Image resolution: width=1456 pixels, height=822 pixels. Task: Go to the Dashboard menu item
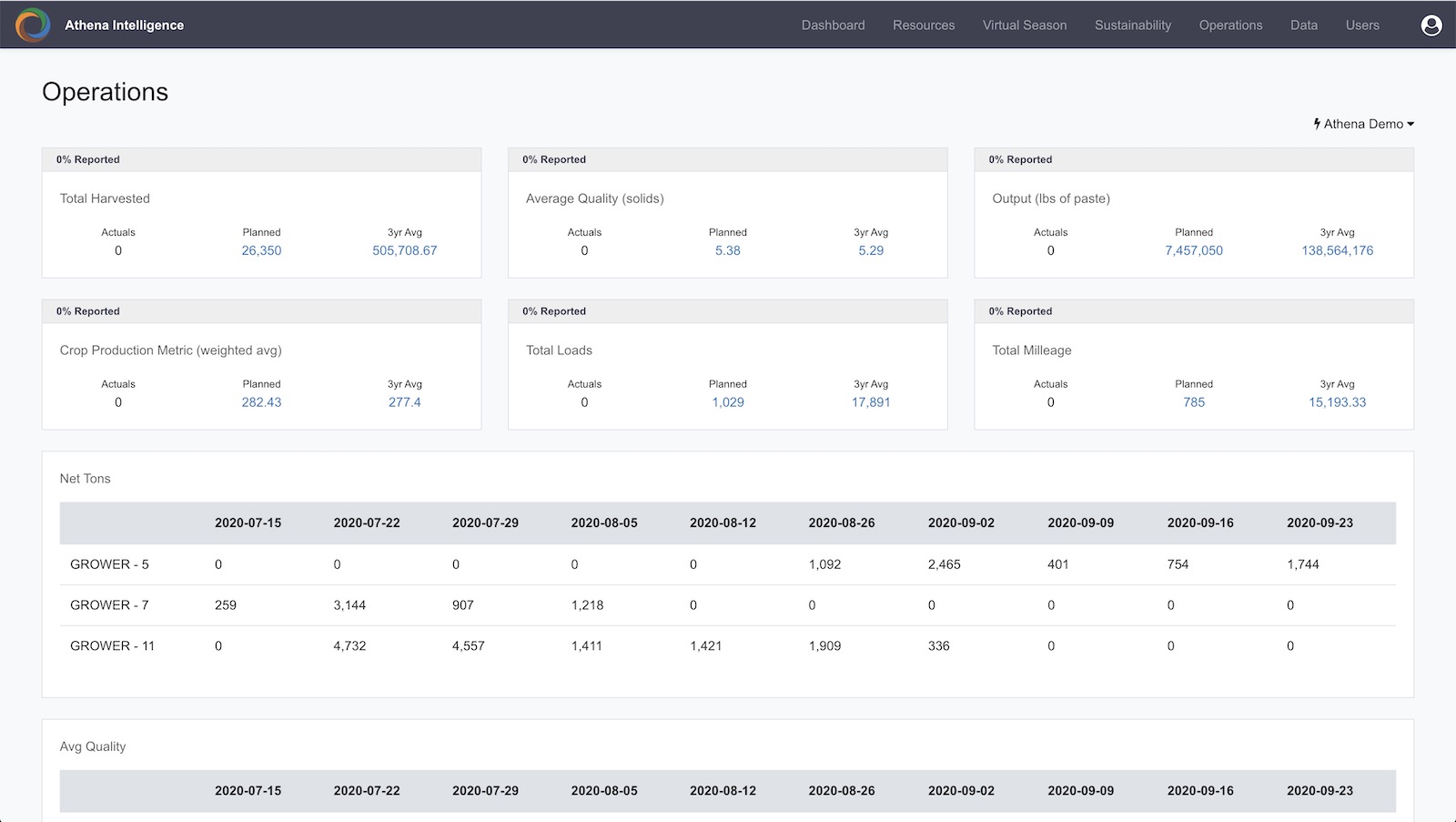[x=833, y=25]
